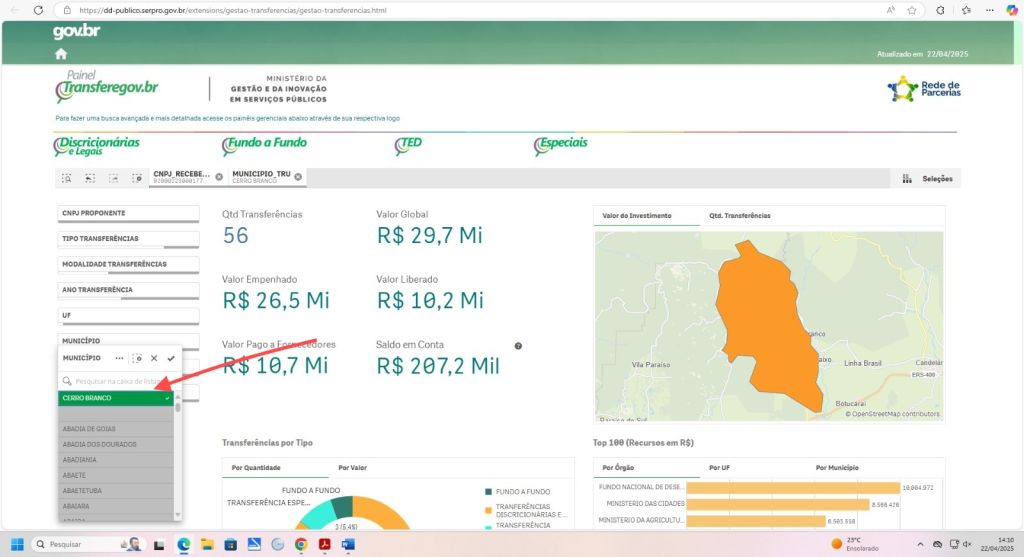The width and height of the screenshot is (1024, 557).
Task: Open the browser settings ellipsis menu
Action: click(x=990, y=10)
